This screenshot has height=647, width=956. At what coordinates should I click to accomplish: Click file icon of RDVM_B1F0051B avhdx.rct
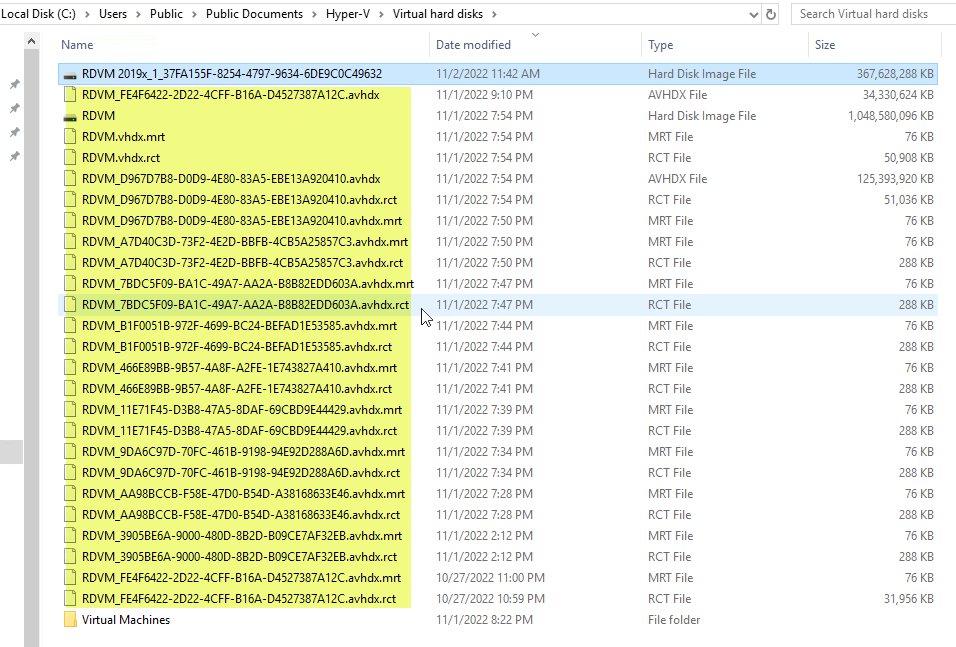70,347
